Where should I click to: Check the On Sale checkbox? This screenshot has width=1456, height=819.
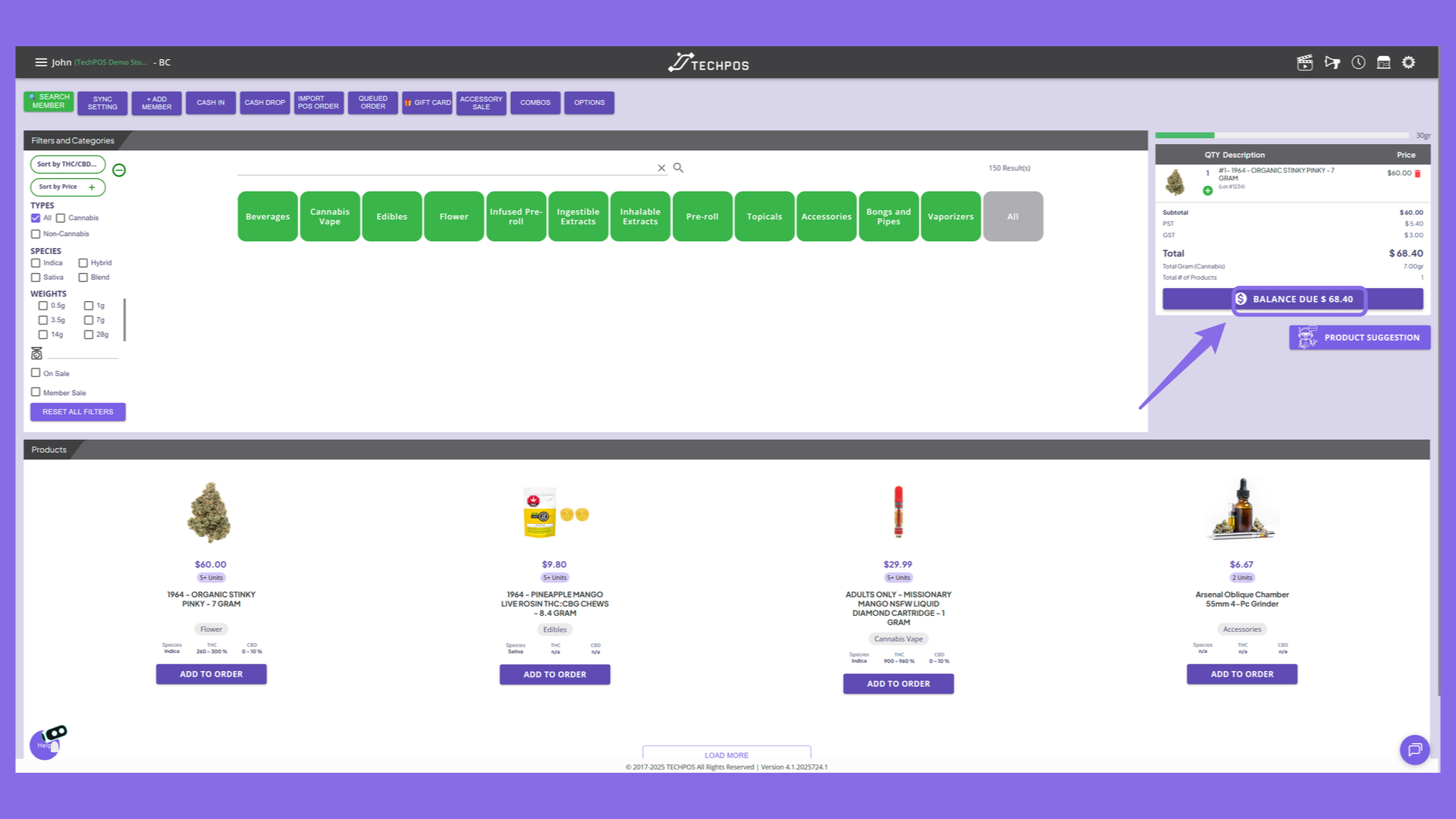click(36, 373)
